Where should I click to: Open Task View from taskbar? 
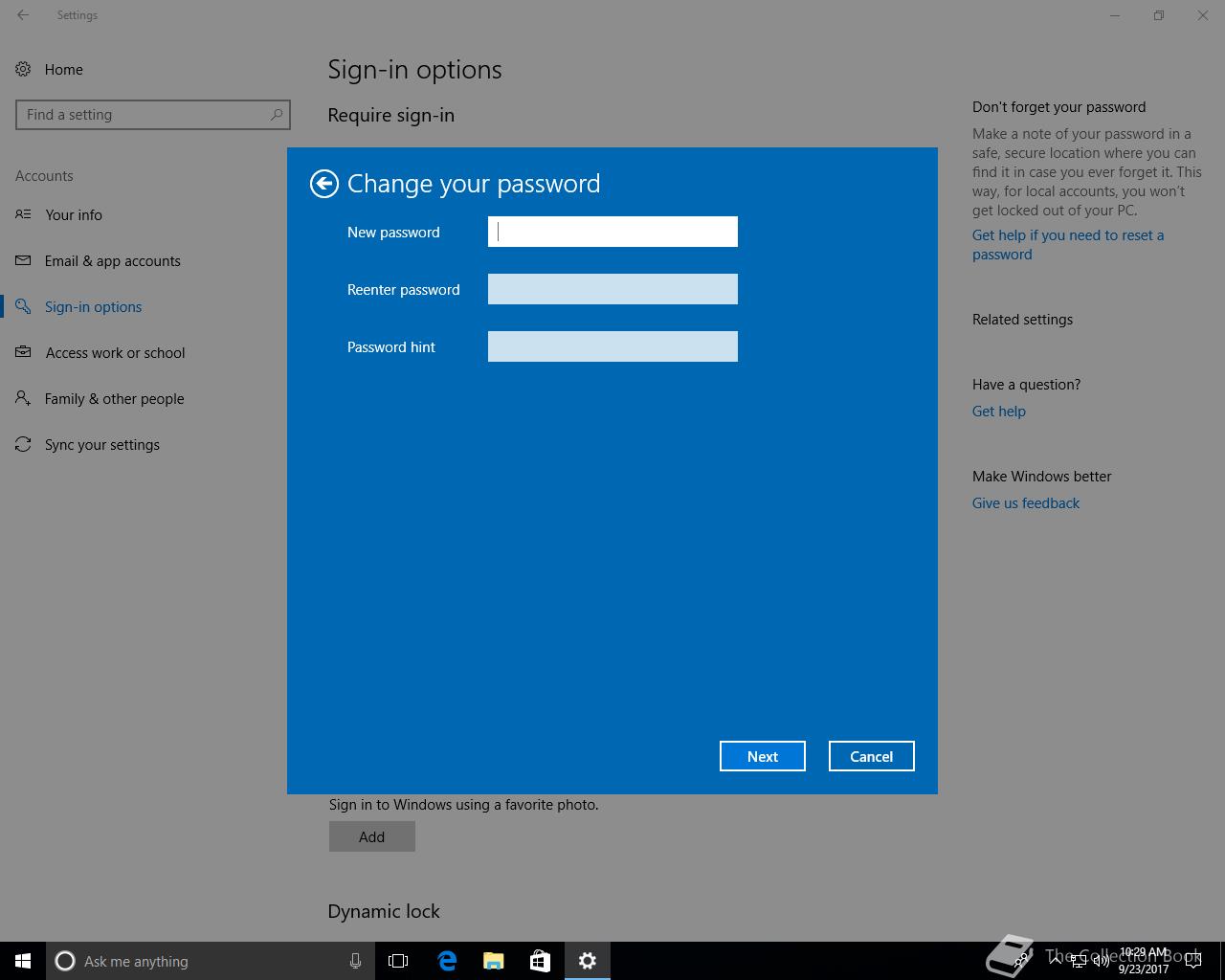(x=398, y=961)
